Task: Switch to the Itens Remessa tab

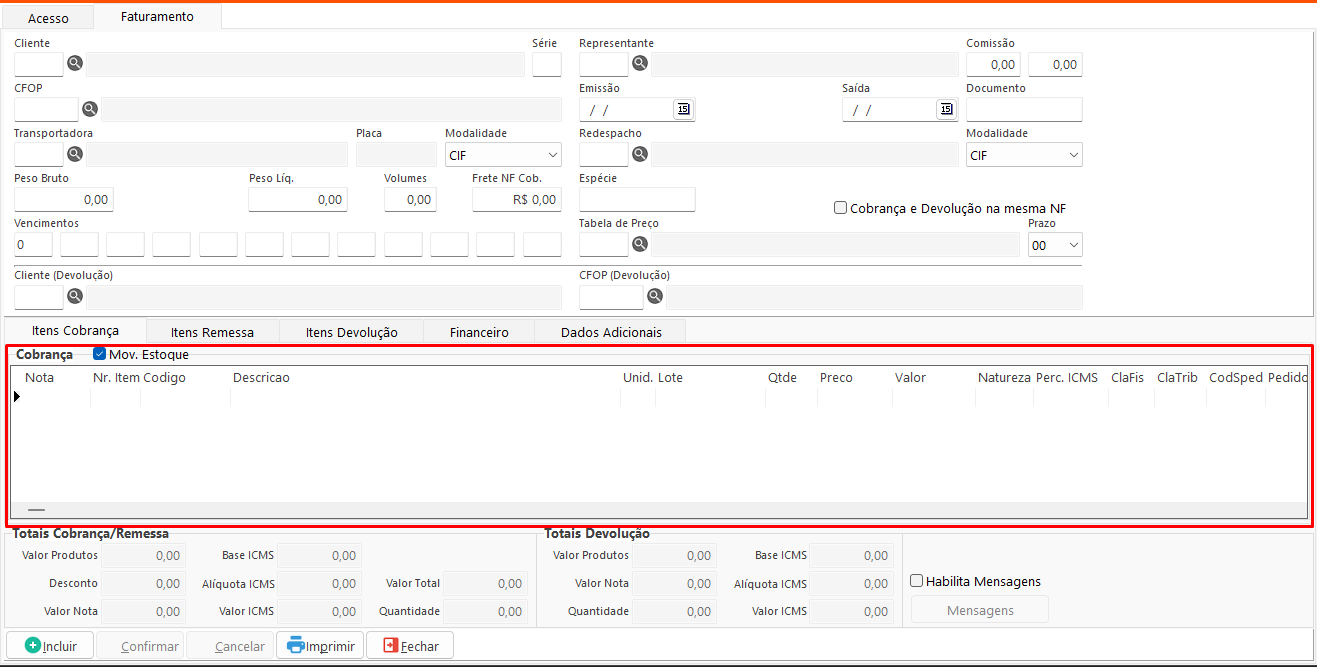Action: click(x=212, y=332)
